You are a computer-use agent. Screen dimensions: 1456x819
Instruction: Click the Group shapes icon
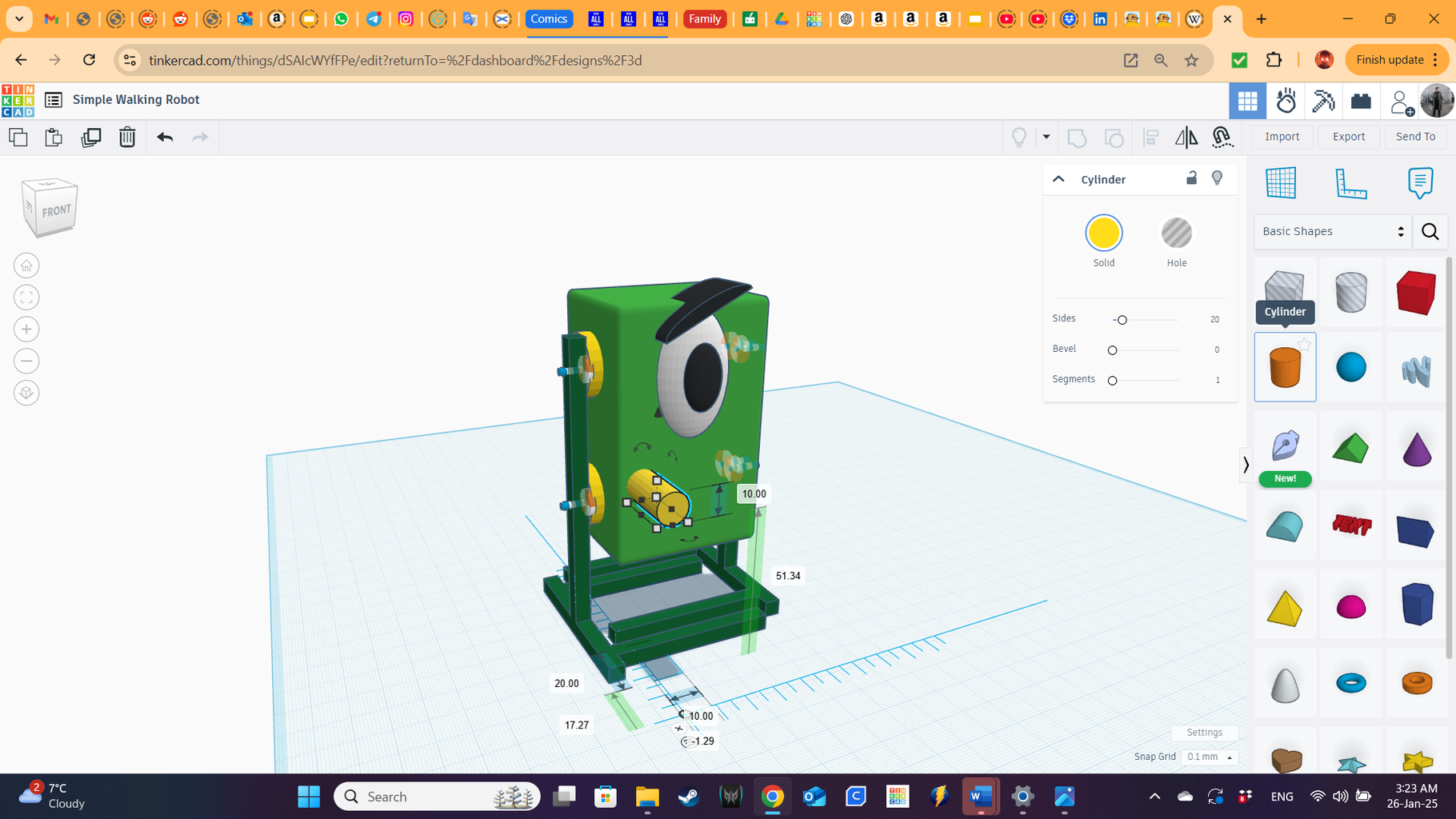pyautogui.click(x=1077, y=137)
